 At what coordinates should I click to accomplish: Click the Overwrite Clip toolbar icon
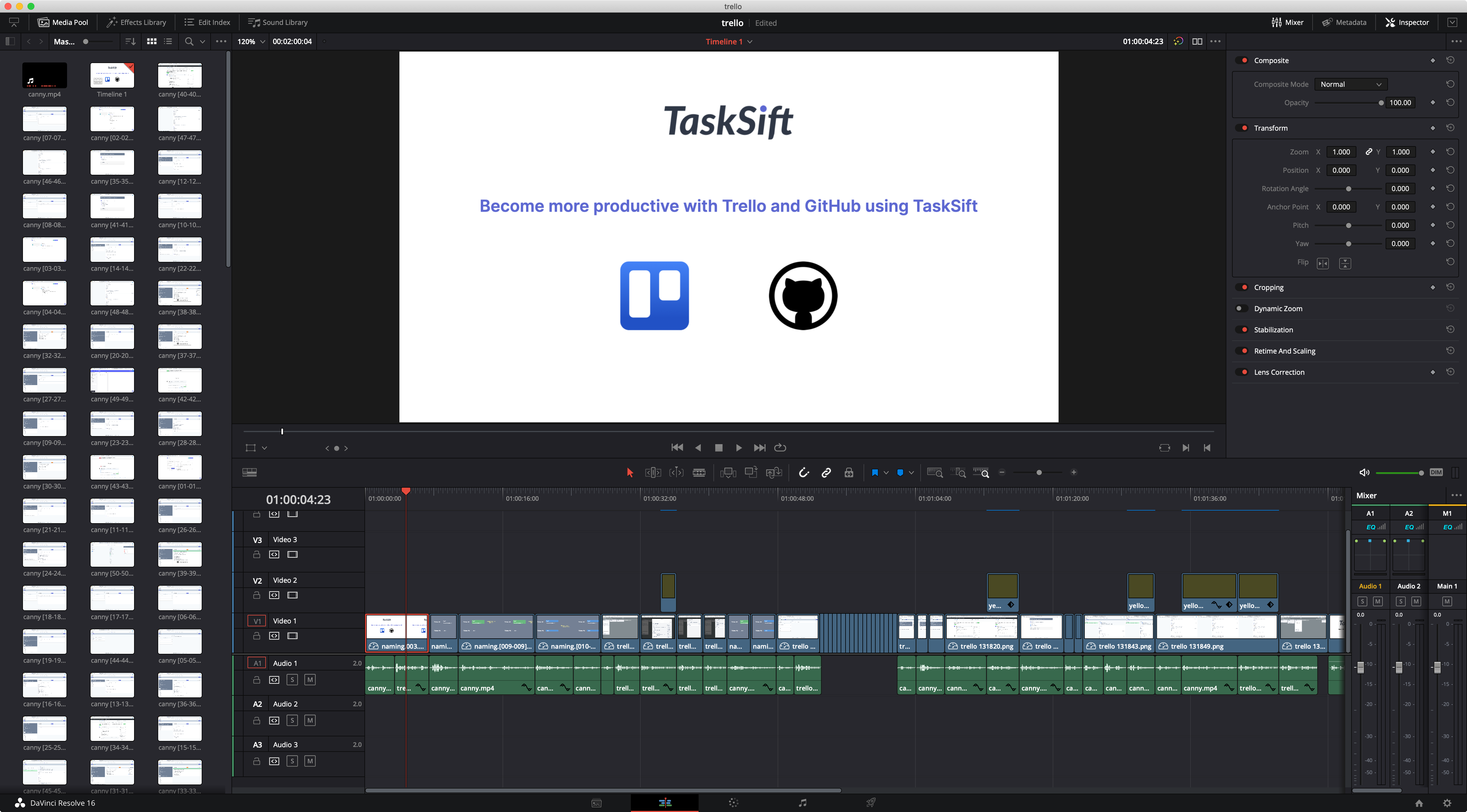tap(751, 472)
